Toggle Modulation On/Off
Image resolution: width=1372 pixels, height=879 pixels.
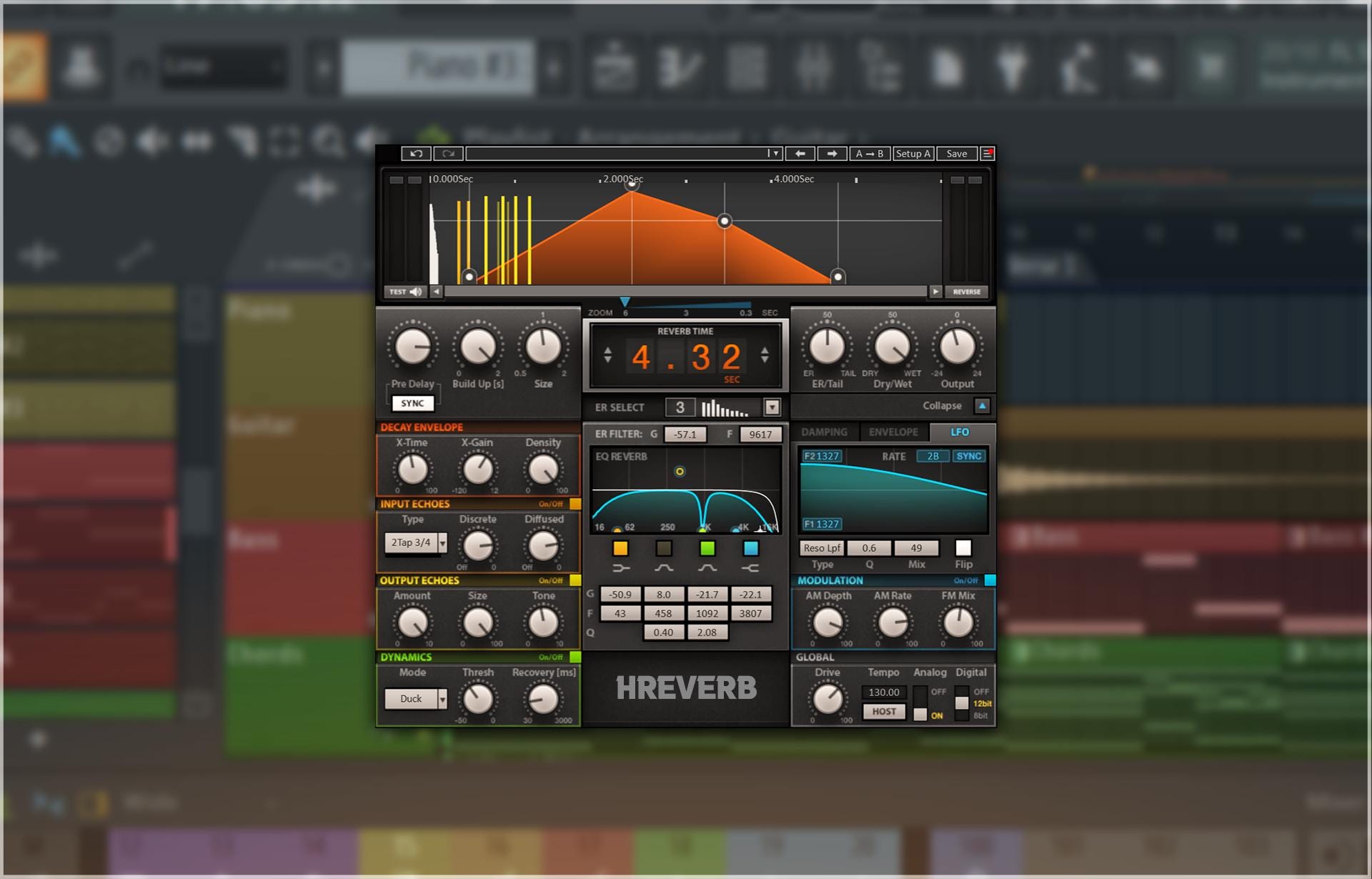[990, 580]
